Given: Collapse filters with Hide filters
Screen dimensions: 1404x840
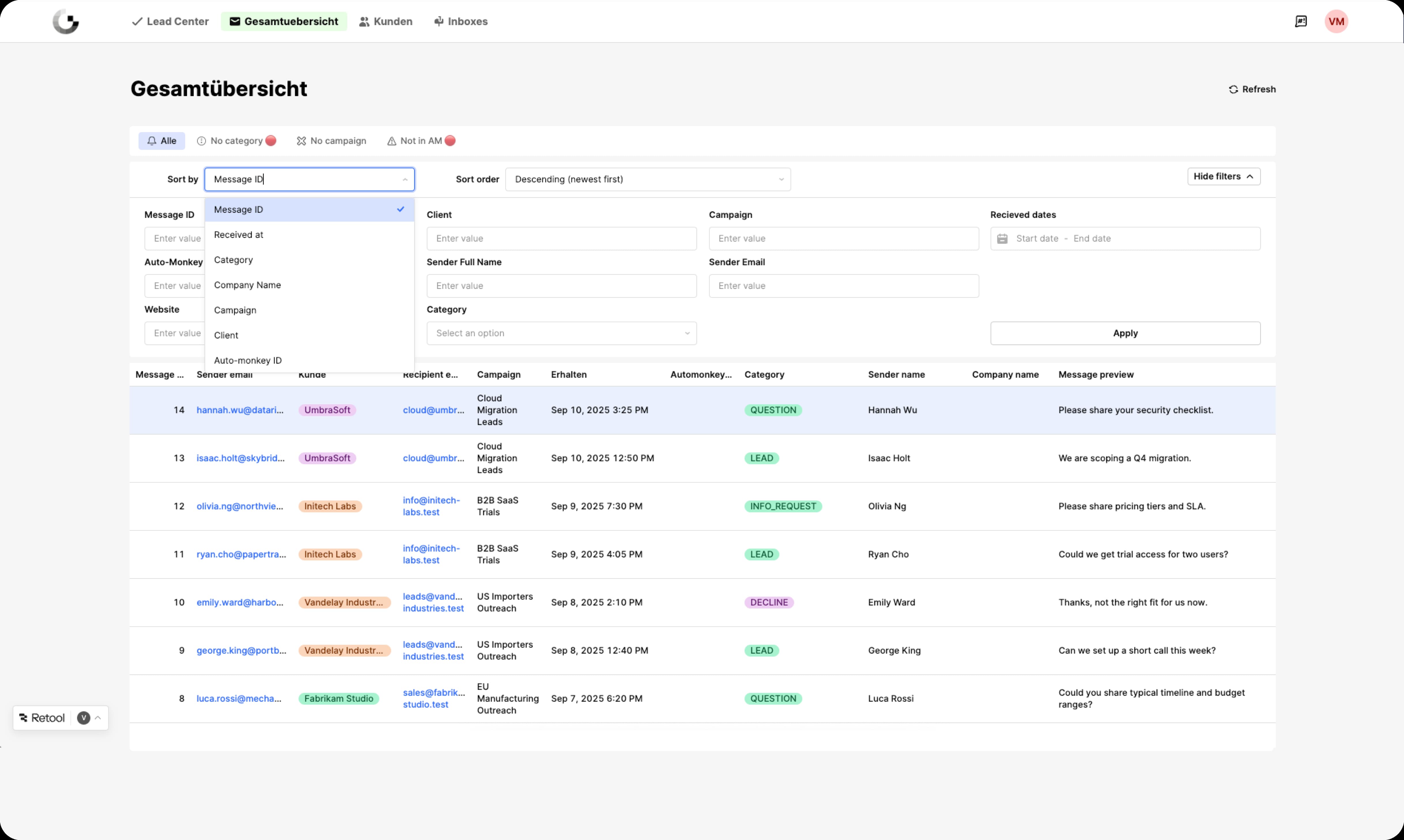Looking at the screenshot, I should (1223, 177).
